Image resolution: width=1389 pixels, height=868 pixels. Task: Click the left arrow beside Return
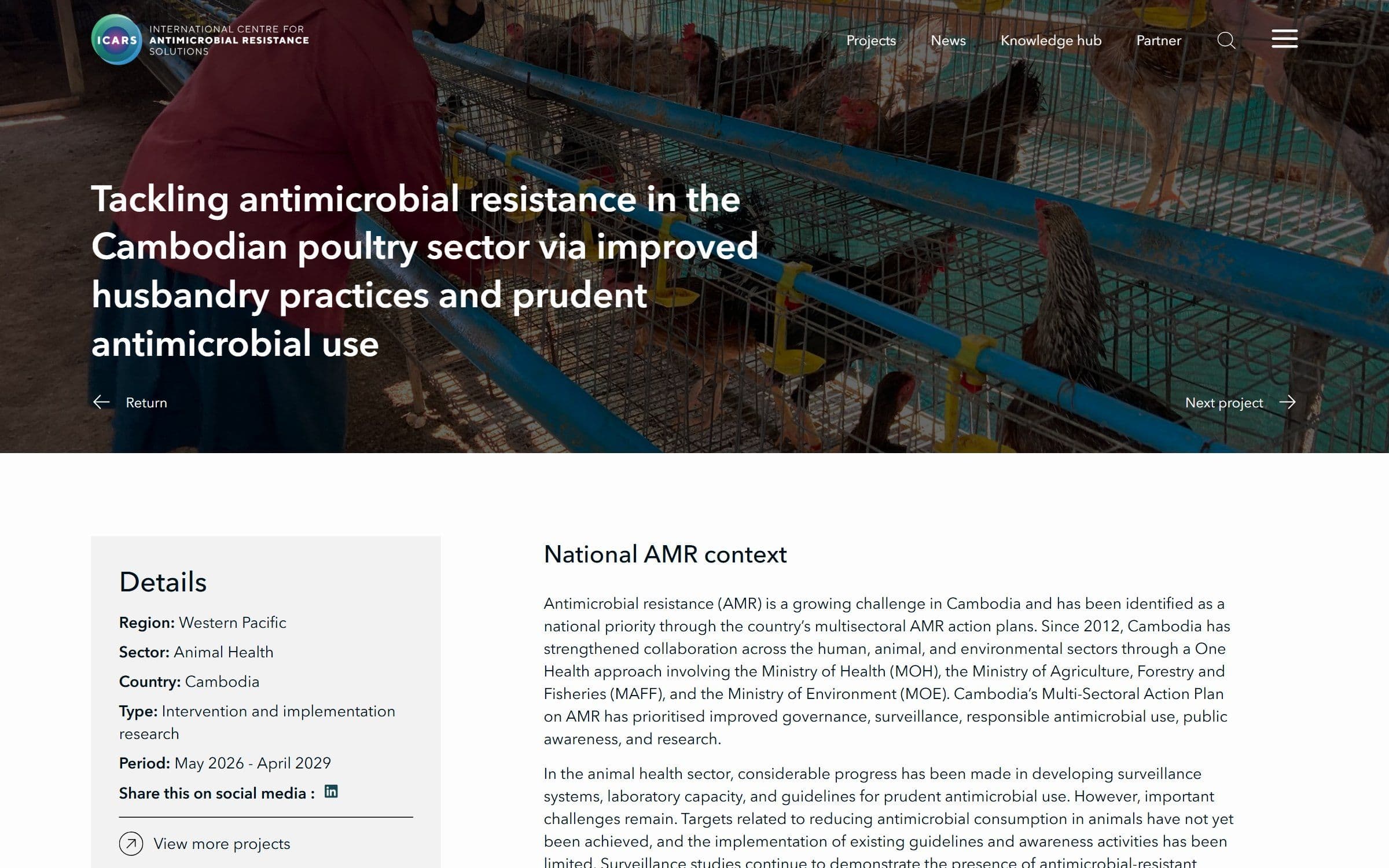click(x=101, y=402)
